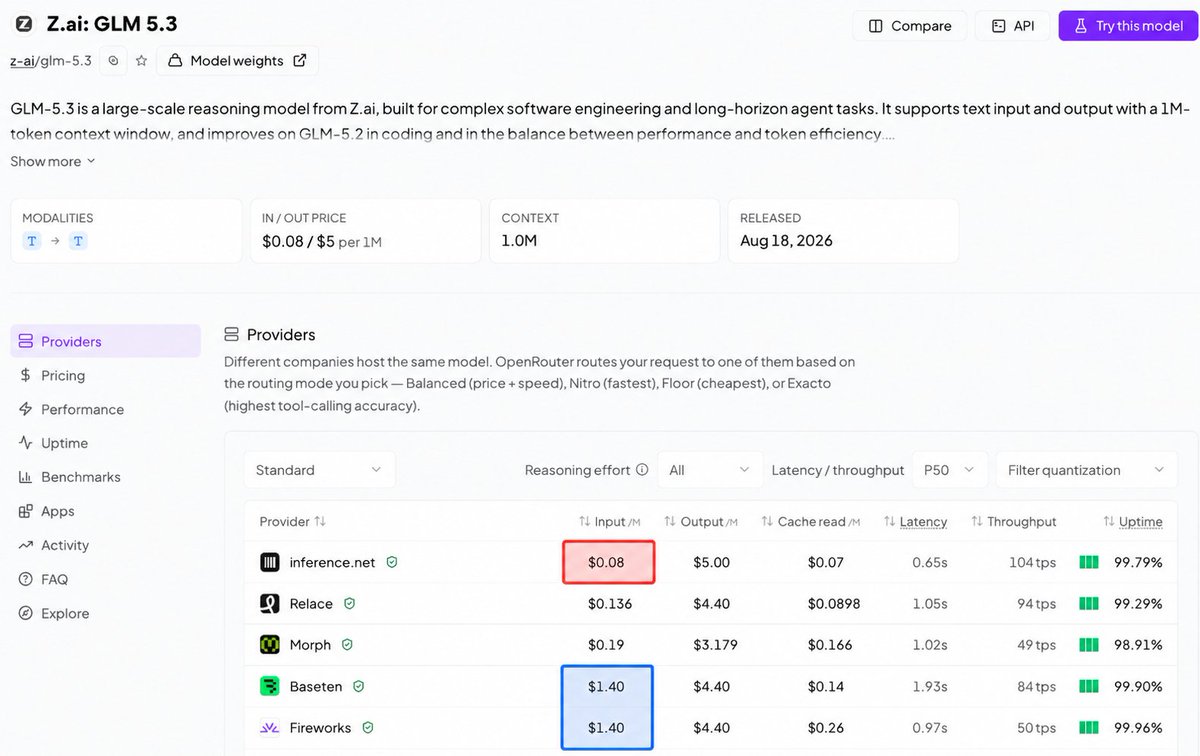Open the Morph provider name

pyautogui.click(x=310, y=645)
